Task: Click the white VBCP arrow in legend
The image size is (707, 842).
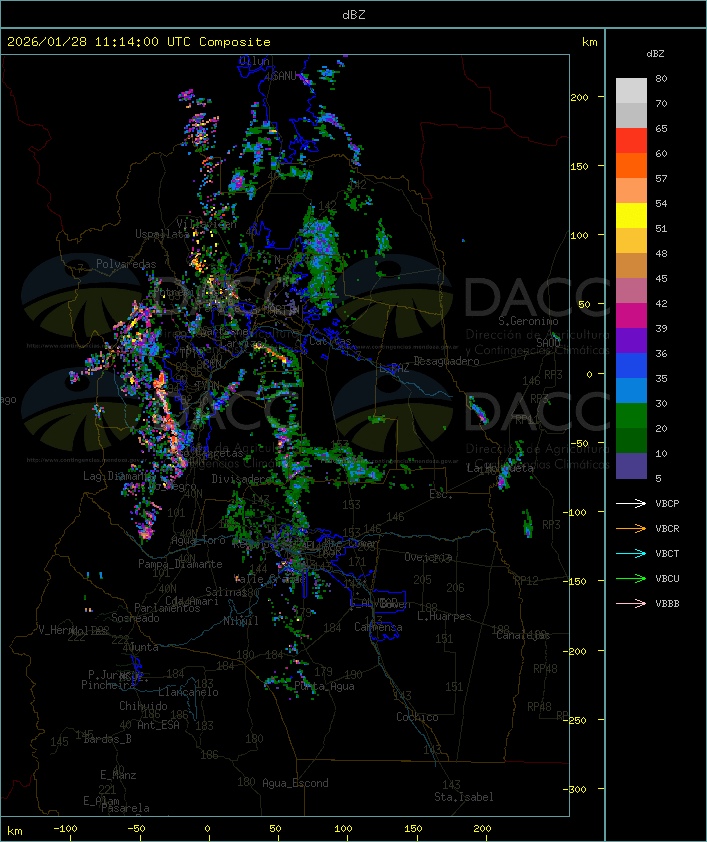Action: point(632,503)
